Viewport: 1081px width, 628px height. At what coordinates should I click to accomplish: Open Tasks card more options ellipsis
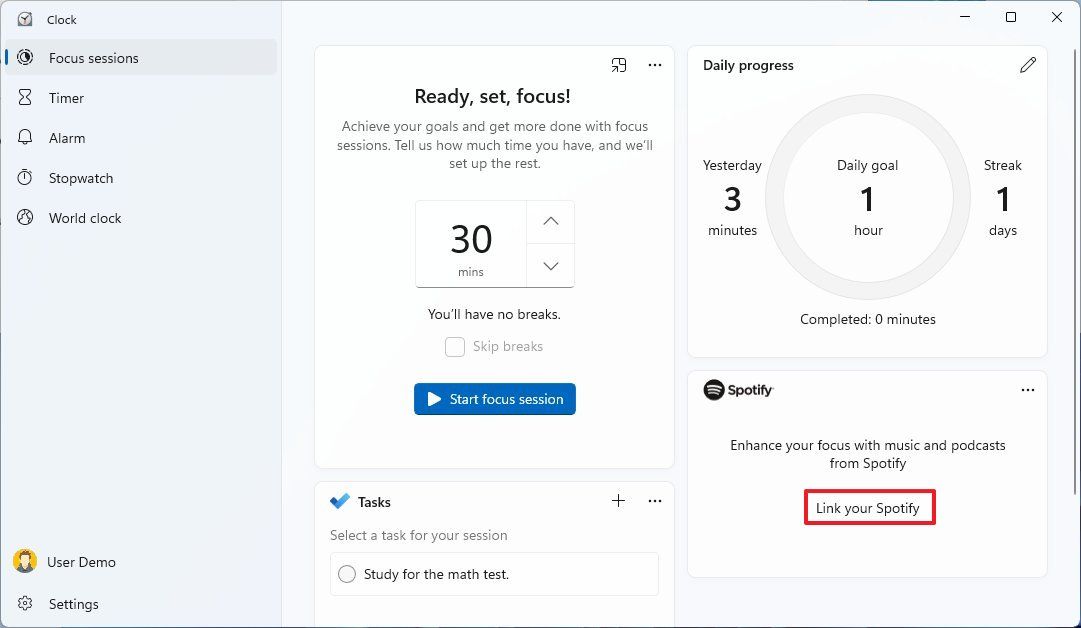click(655, 501)
